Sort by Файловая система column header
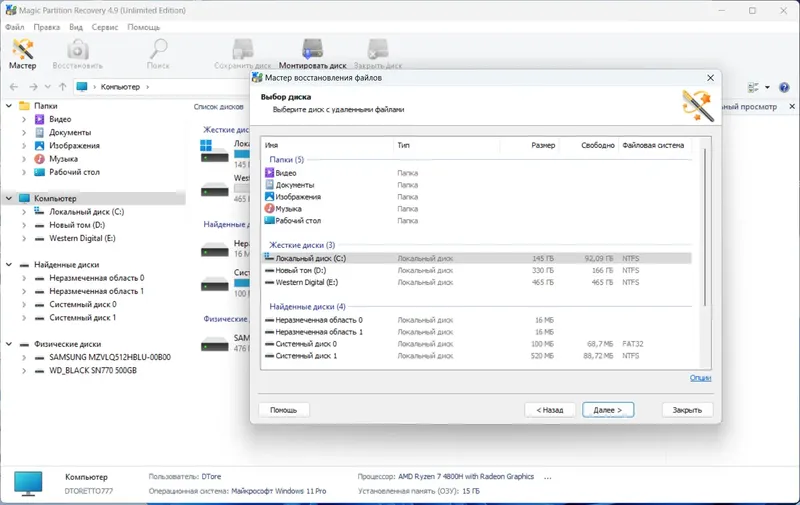800x505 pixels. point(655,145)
